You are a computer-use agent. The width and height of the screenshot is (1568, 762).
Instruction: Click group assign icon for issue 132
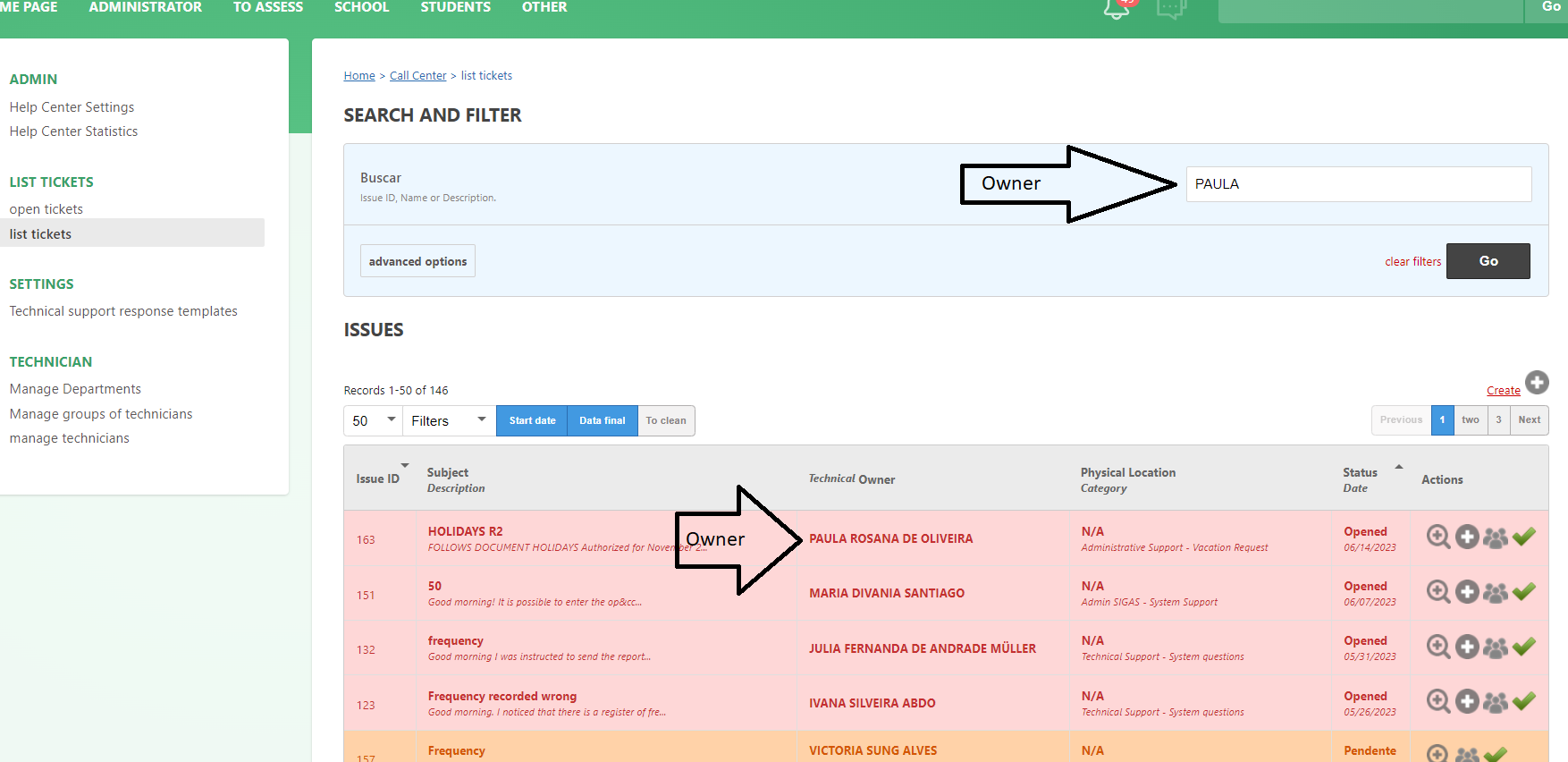click(x=1495, y=648)
